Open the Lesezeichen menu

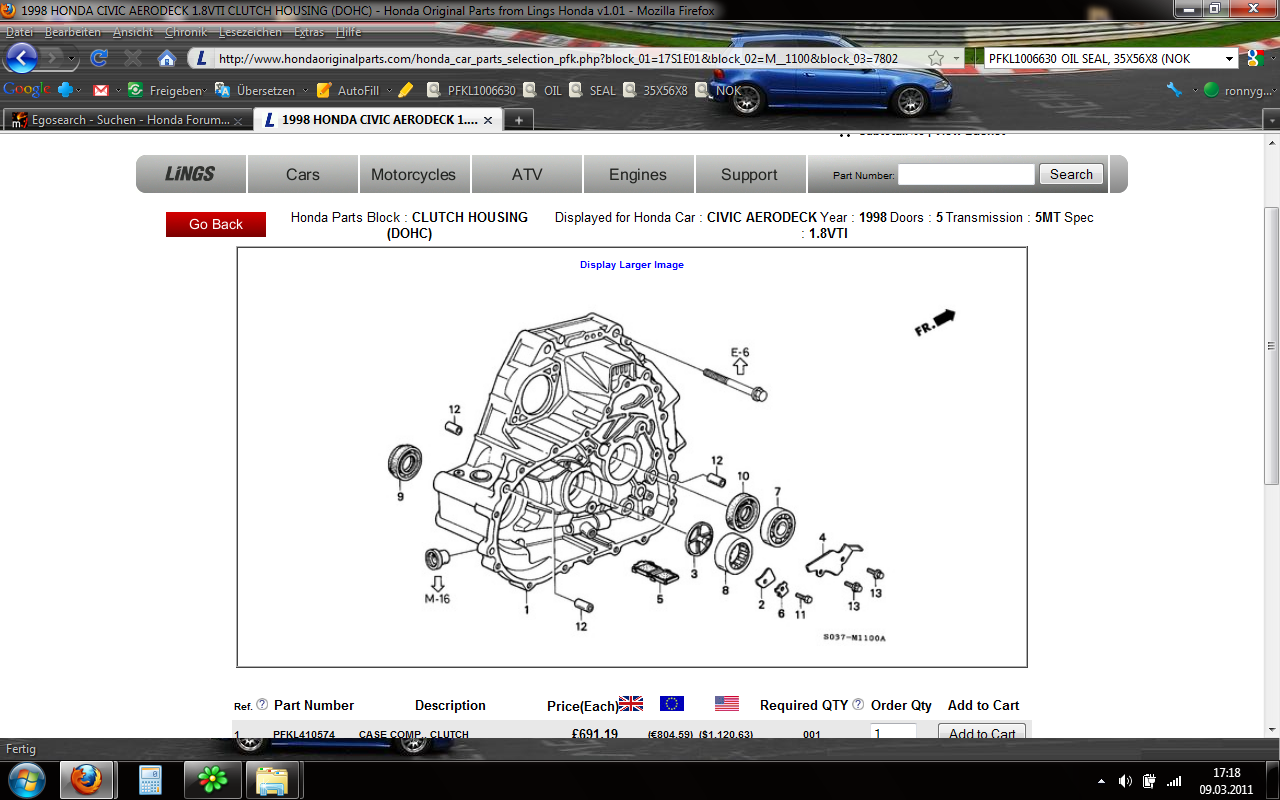tap(250, 32)
